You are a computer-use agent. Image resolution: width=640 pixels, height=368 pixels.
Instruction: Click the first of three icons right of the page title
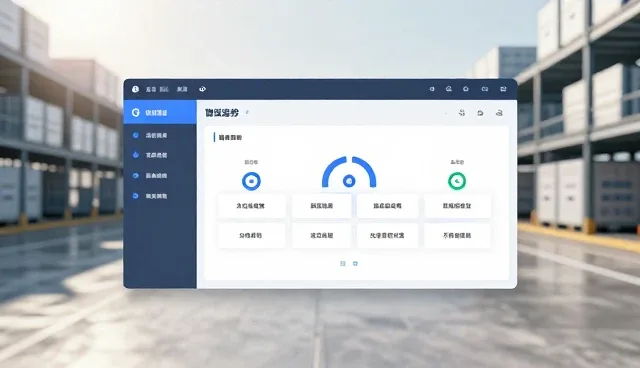[462, 113]
